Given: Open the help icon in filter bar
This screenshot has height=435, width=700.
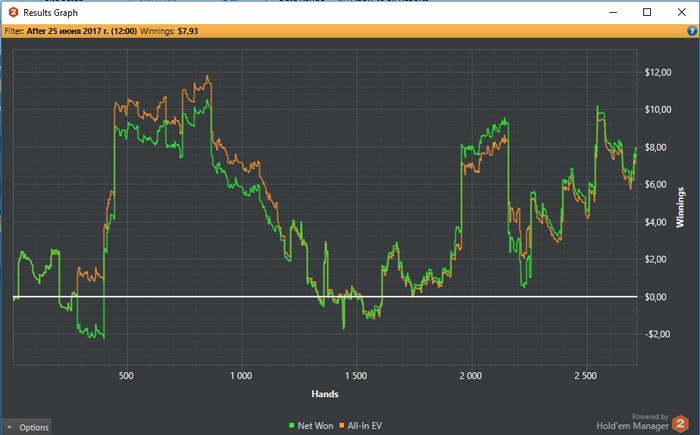Looking at the screenshot, I should (x=692, y=31).
